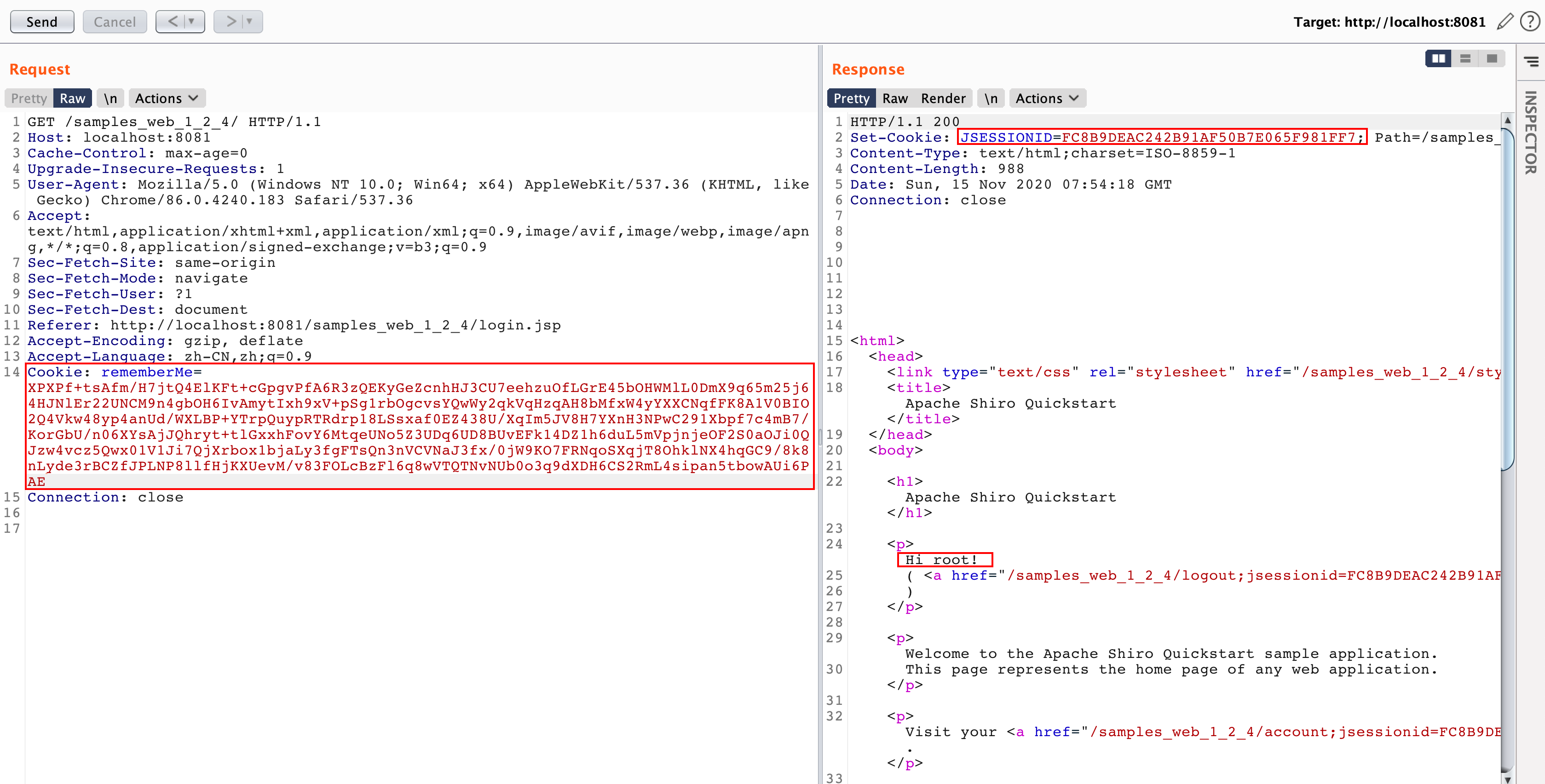Switch to combined single-pane layout icon
This screenshot has height=784, width=1545.
(x=1492, y=59)
